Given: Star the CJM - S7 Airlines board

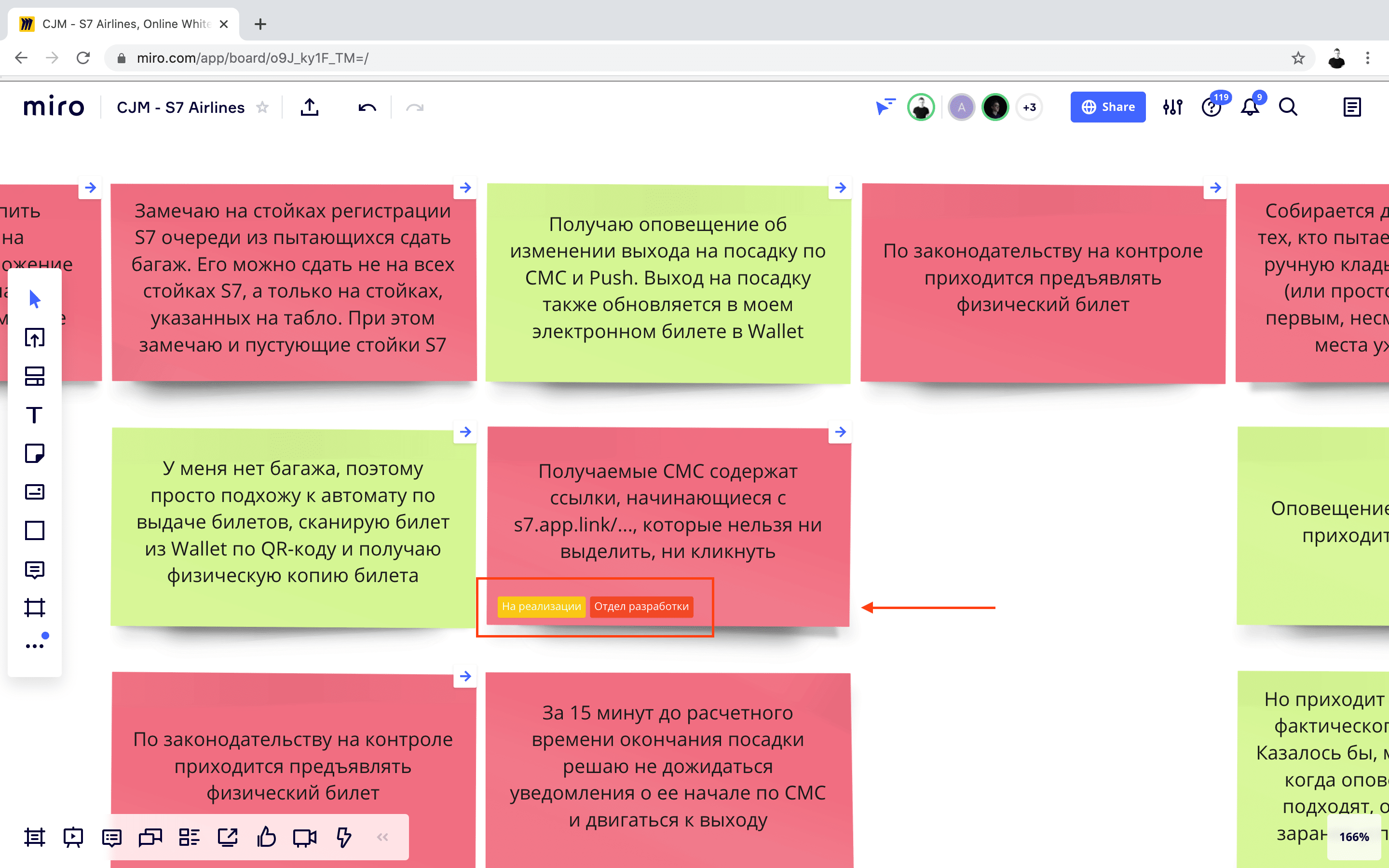Looking at the screenshot, I should 262,108.
